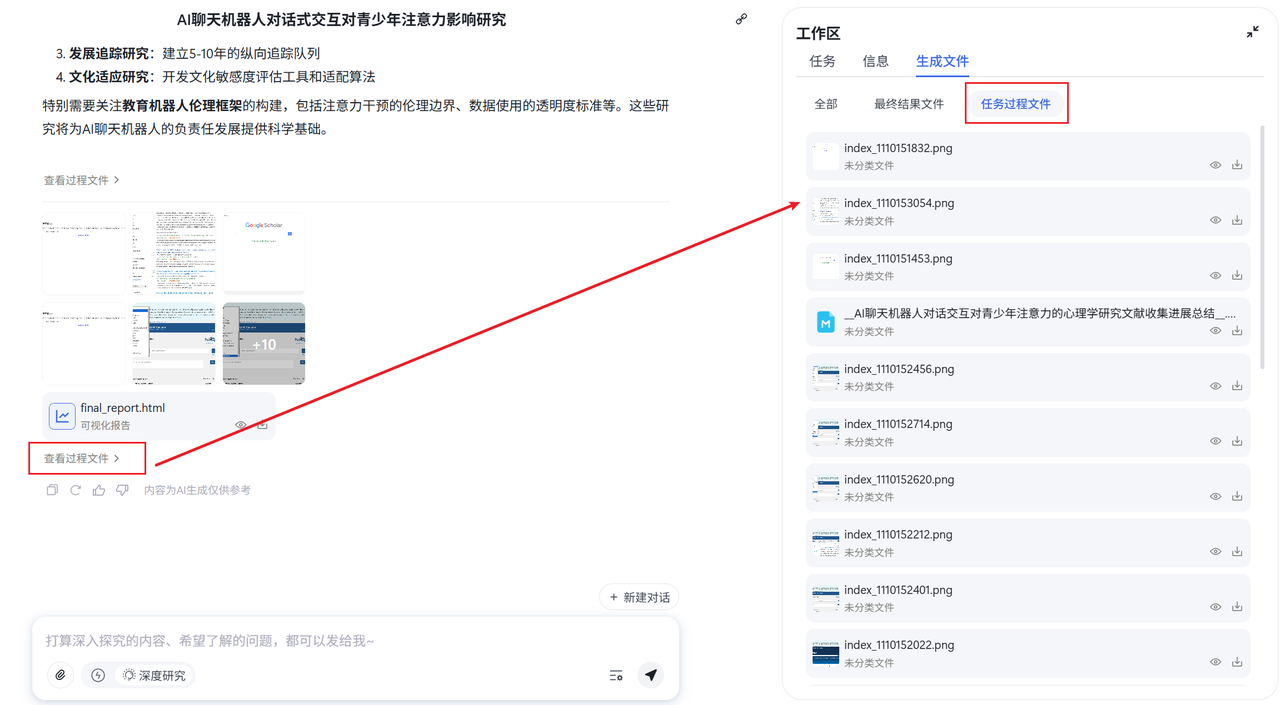Copy the response using the copy icon
Viewport: 1280px width, 705px height.
click(52, 489)
